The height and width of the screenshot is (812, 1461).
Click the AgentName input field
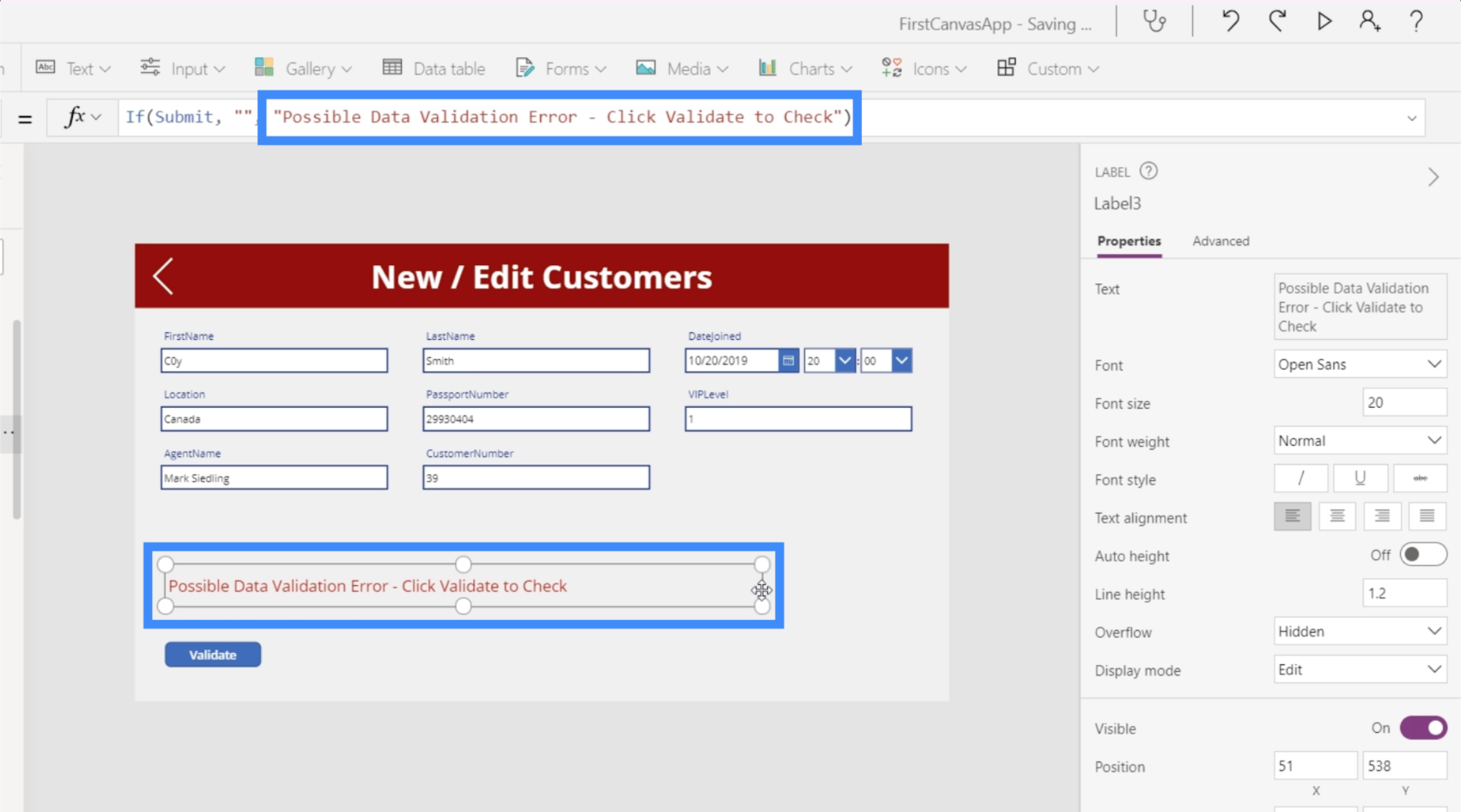[274, 477]
